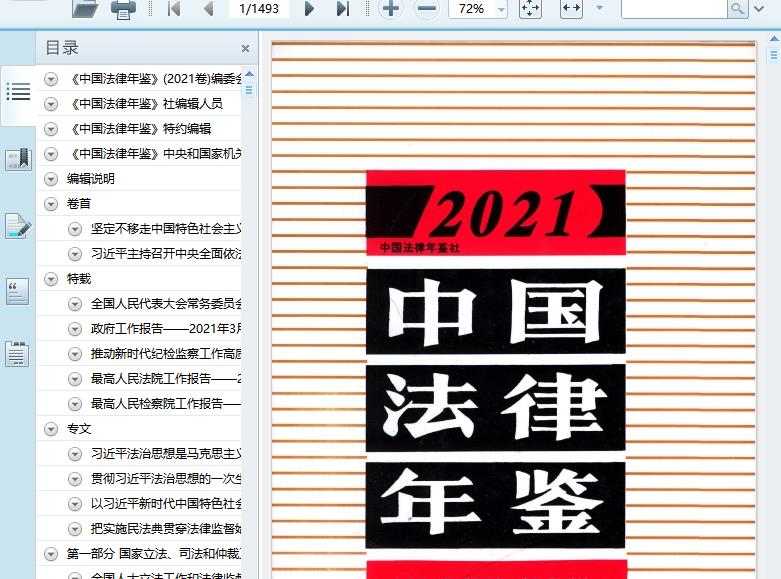The height and width of the screenshot is (579, 781).
Task: Click the document view scrollbar thumb
Action: click(x=774, y=54)
